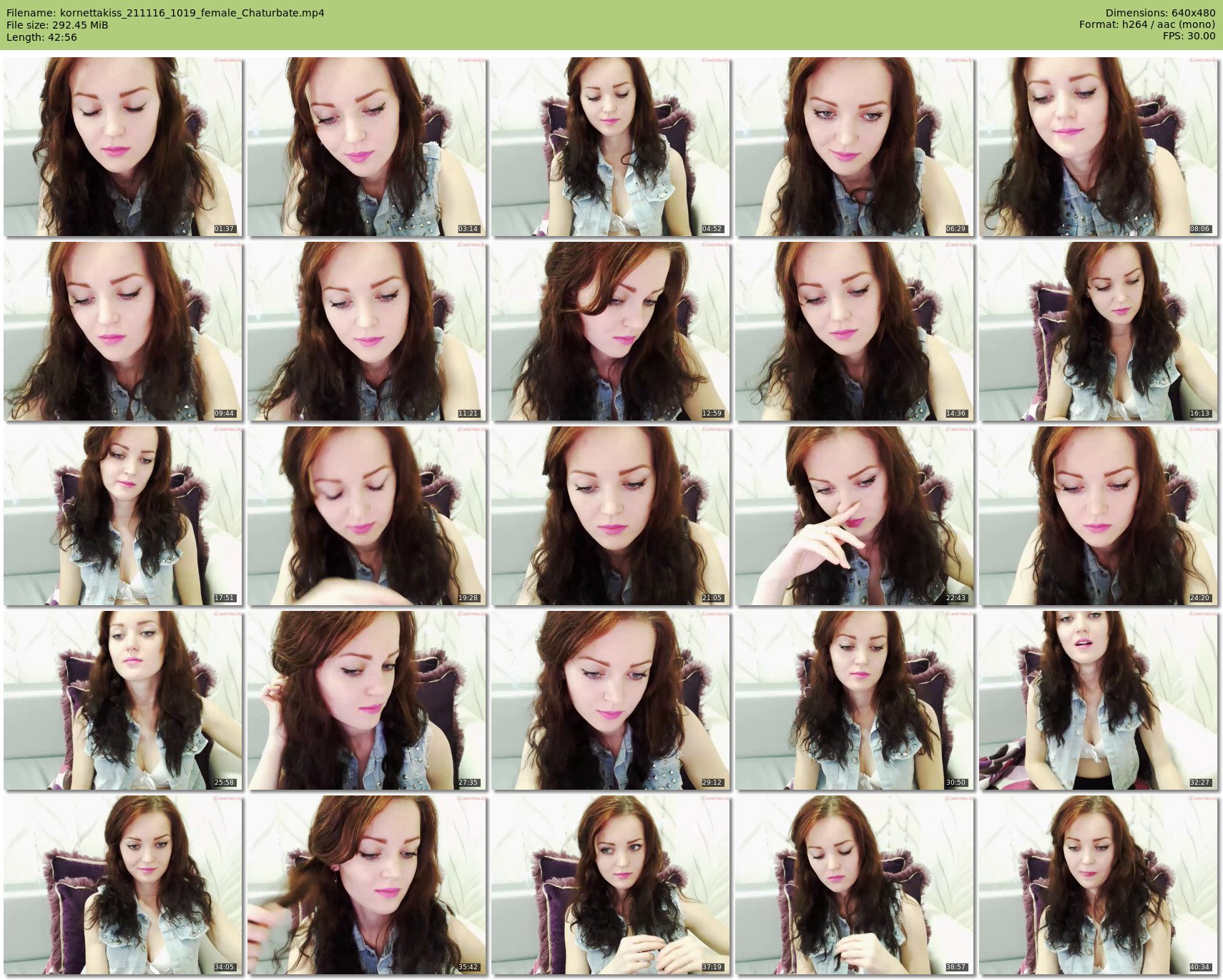This screenshot has height=980, width=1223.
Task: Pick the thumbnail marked 17:51
Action: [123, 516]
